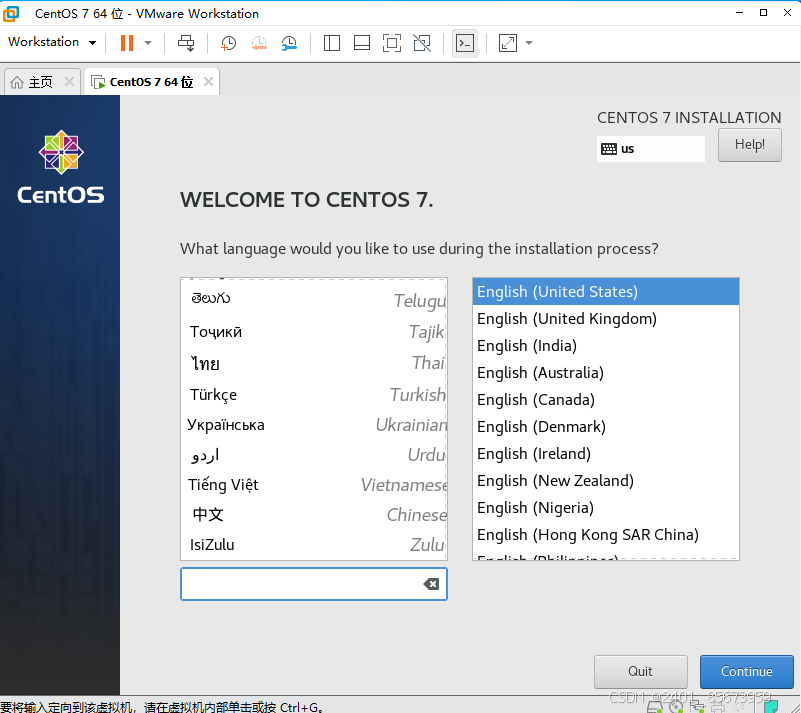Open the console view

(465, 43)
